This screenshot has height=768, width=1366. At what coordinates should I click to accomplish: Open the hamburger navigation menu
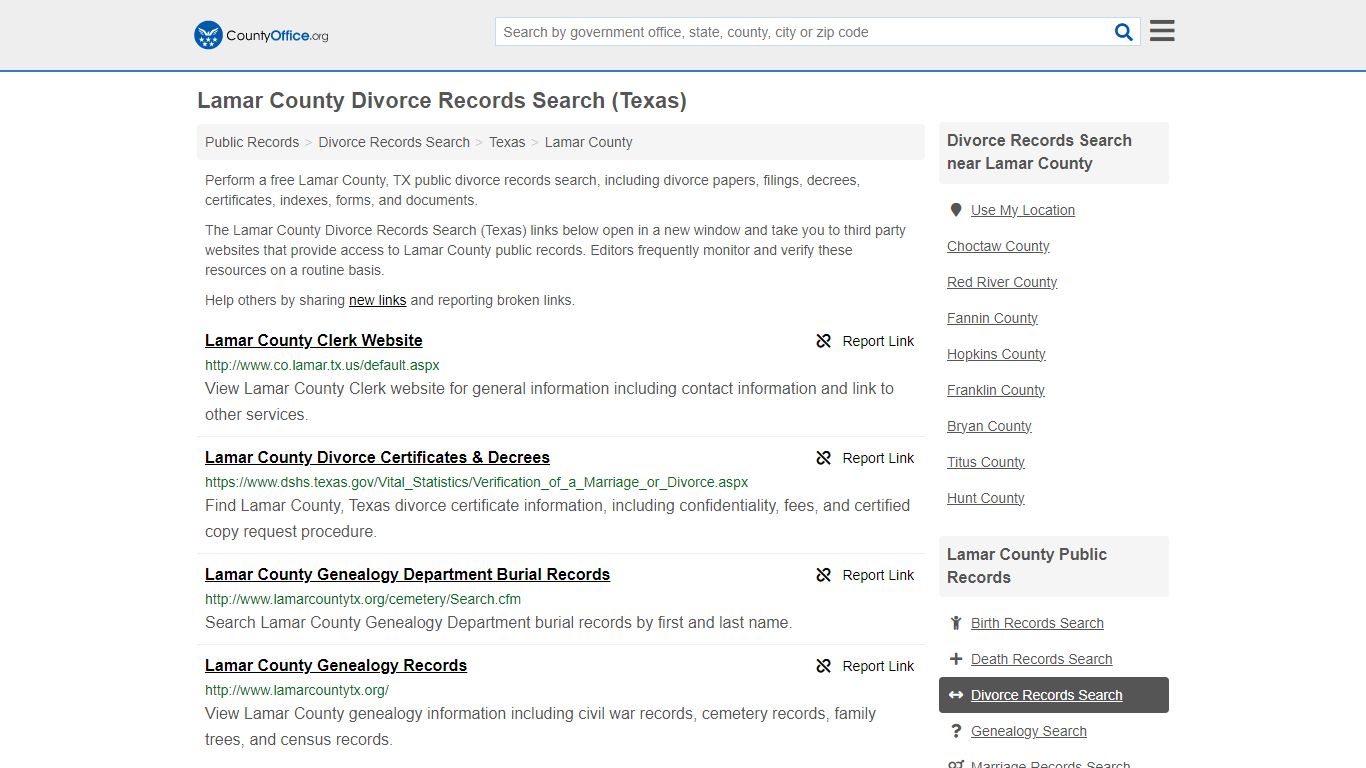tap(1161, 30)
